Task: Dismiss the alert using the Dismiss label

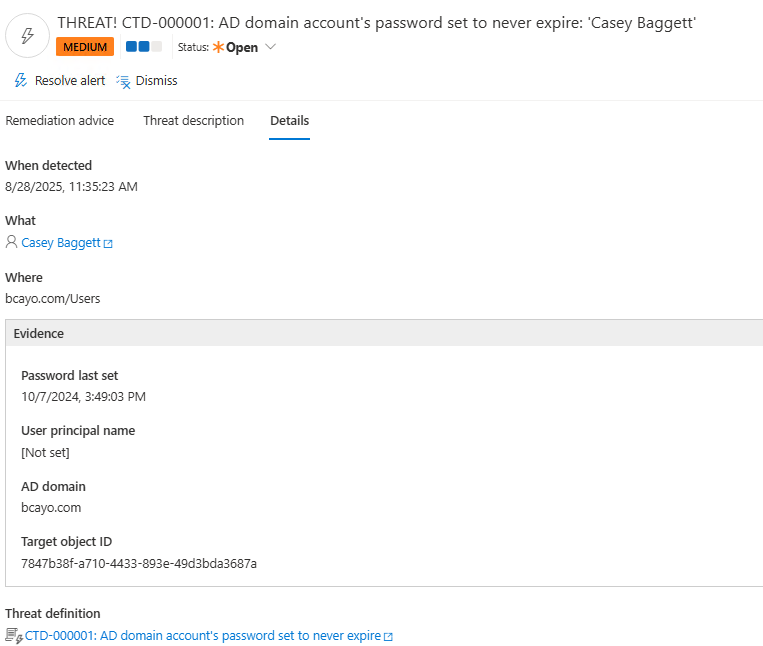Action: point(156,81)
